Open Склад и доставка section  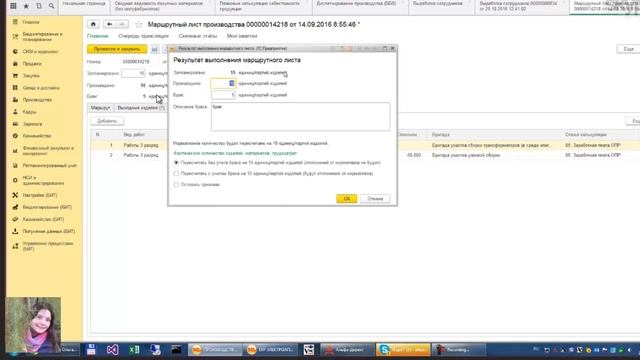point(41,88)
